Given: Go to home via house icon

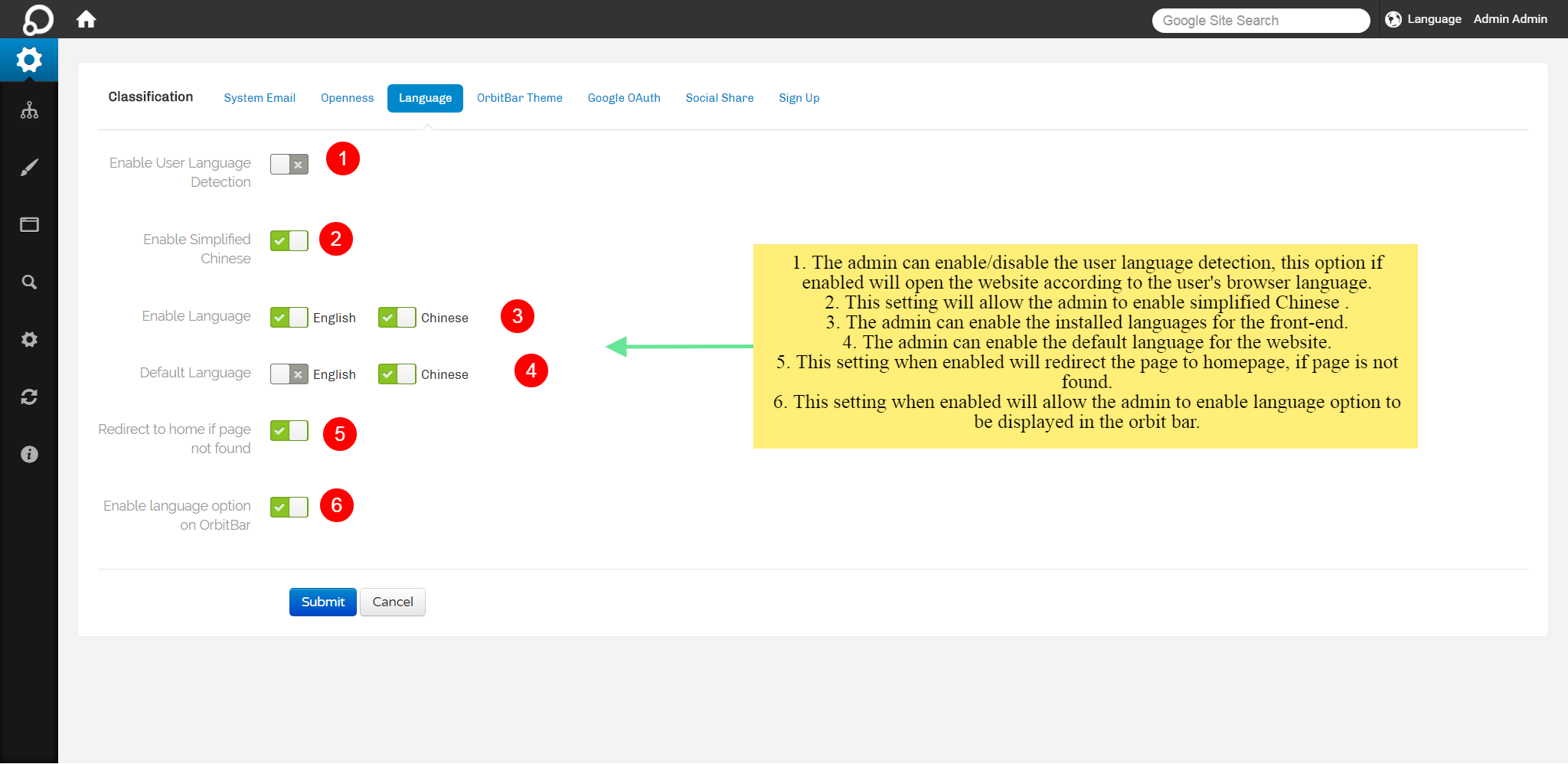Looking at the screenshot, I should (87, 19).
